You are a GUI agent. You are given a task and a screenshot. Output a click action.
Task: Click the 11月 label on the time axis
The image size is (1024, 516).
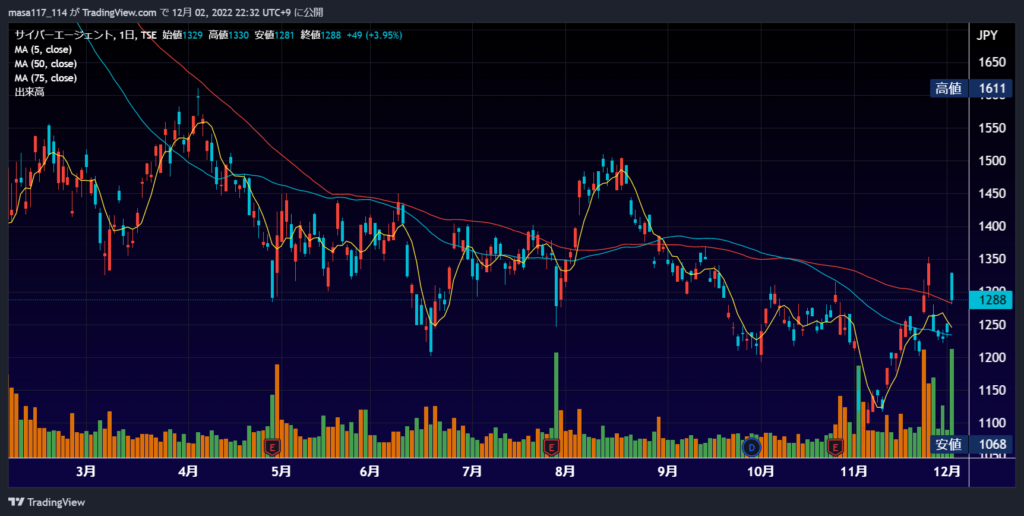854,472
